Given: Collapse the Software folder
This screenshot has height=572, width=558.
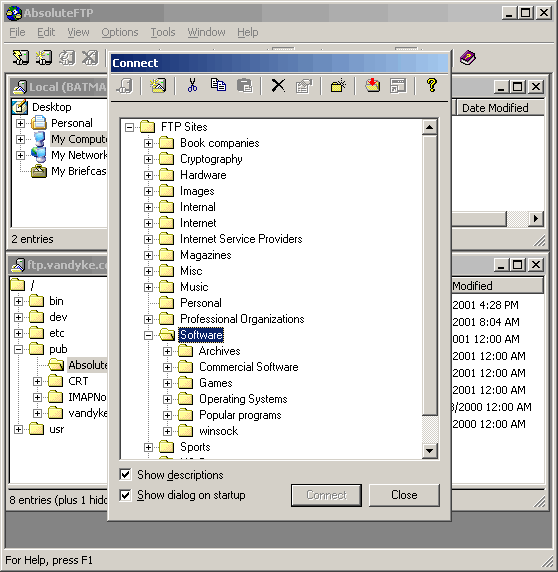Looking at the screenshot, I should tap(148, 335).
